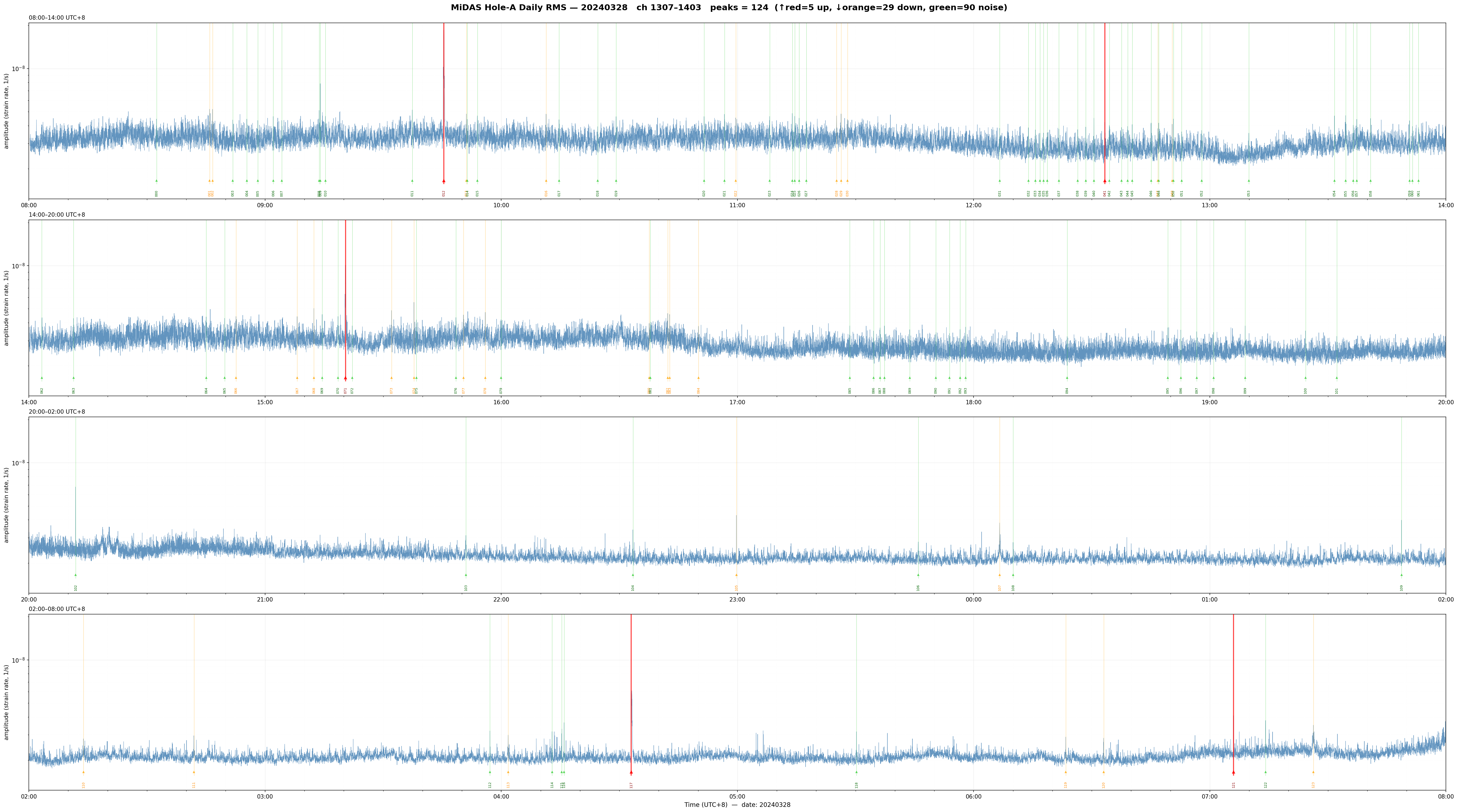Select the green triangle marker above label 102
Viewport: 1458px width, 812px height.
point(75,575)
